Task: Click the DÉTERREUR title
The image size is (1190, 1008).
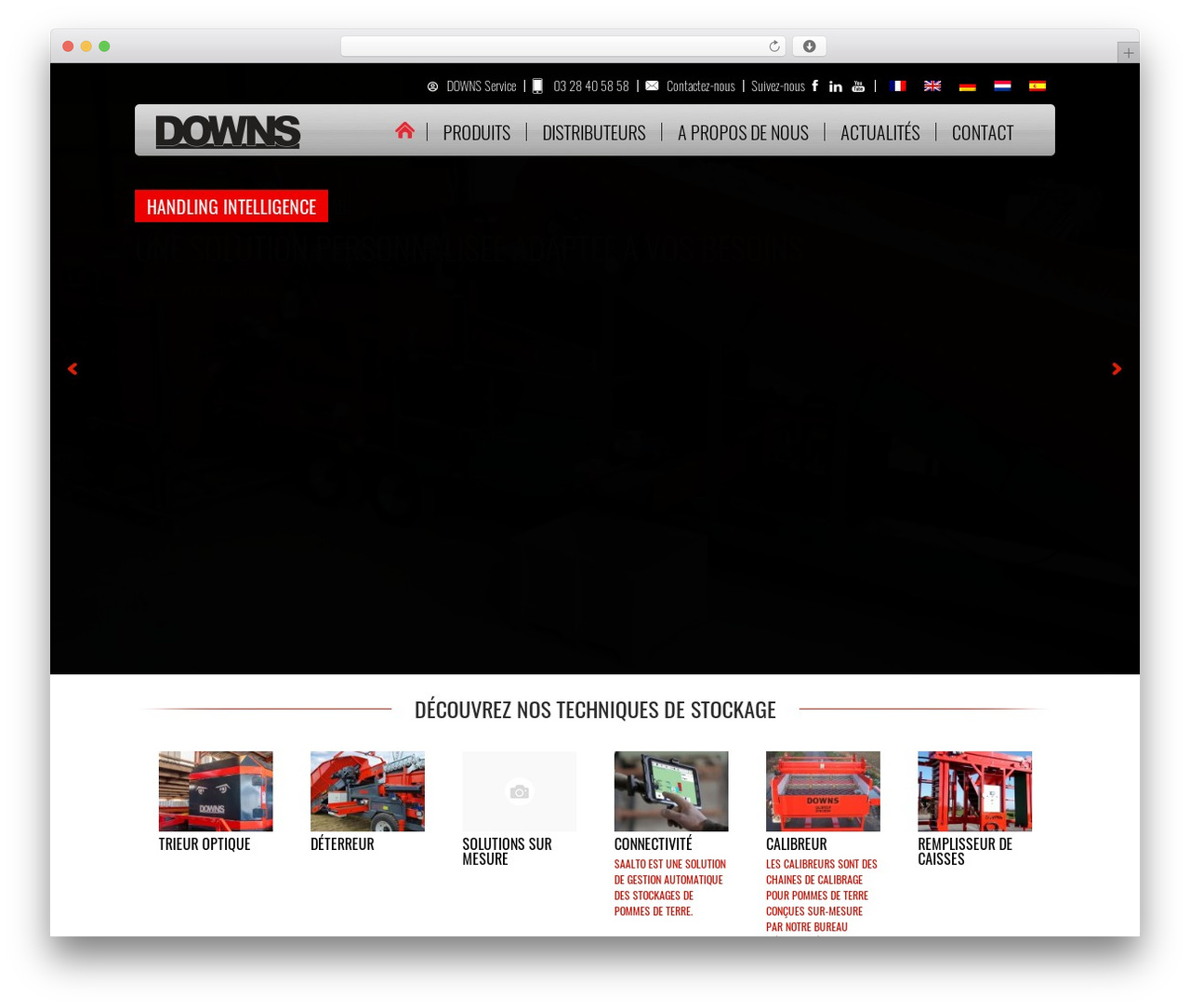Action: [x=342, y=843]
